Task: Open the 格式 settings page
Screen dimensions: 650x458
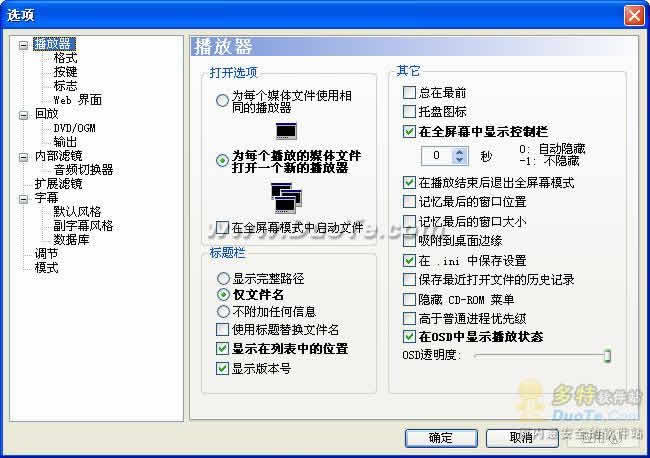Action: [65, 58]
